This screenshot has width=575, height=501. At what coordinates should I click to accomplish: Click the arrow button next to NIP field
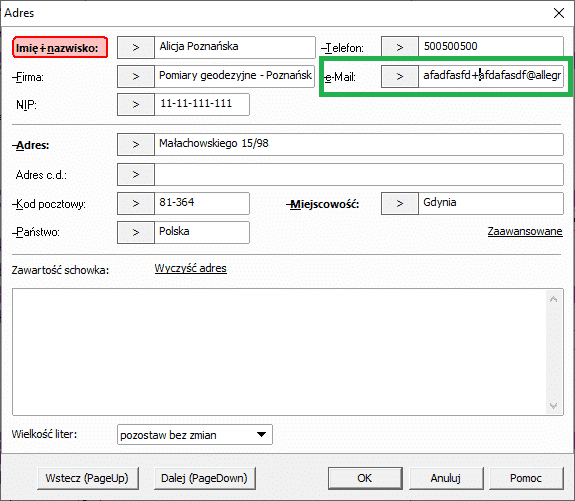tap(136, 105)
